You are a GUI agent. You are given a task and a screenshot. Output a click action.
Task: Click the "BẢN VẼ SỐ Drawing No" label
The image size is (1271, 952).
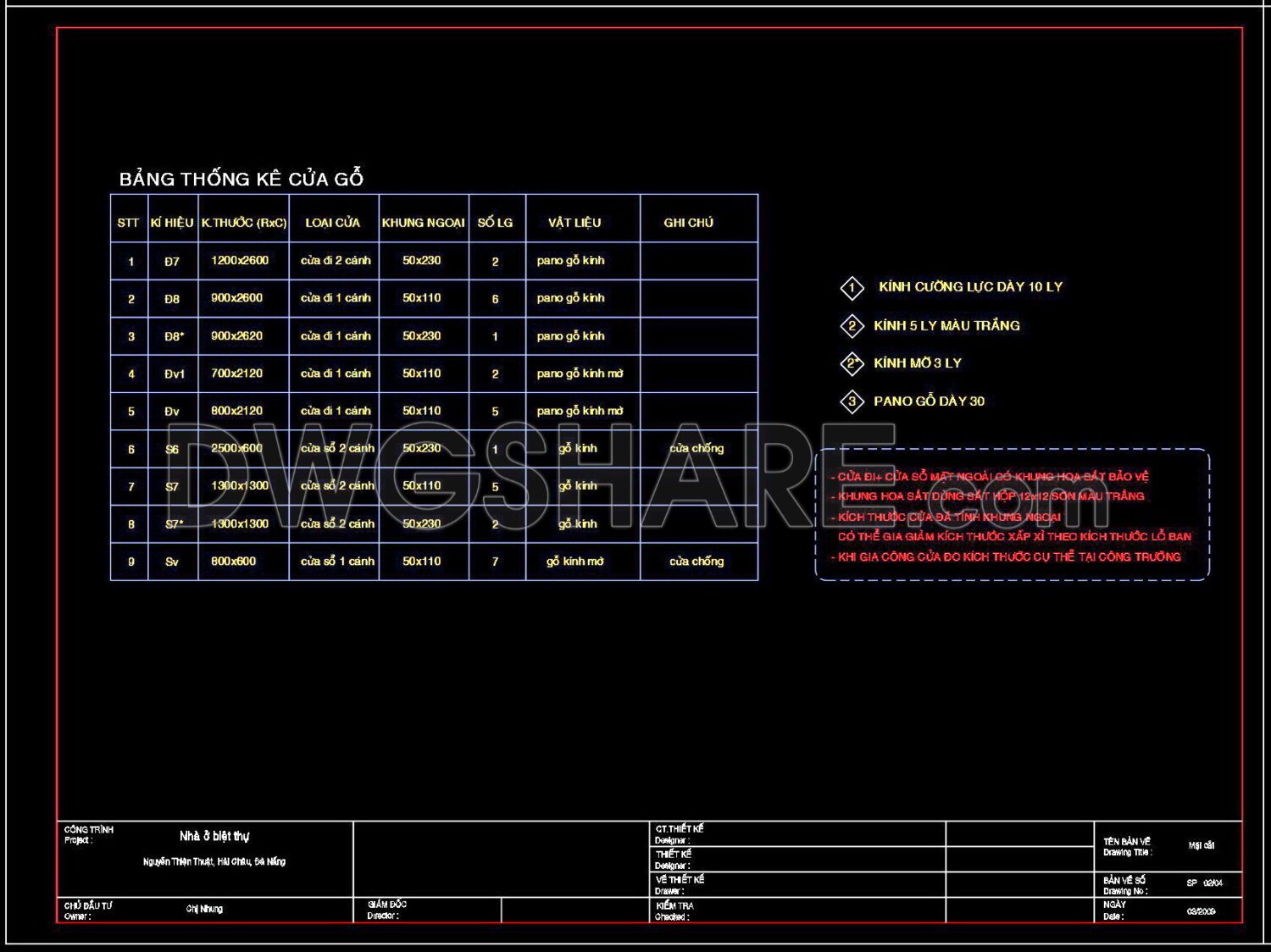point(1125,886)
